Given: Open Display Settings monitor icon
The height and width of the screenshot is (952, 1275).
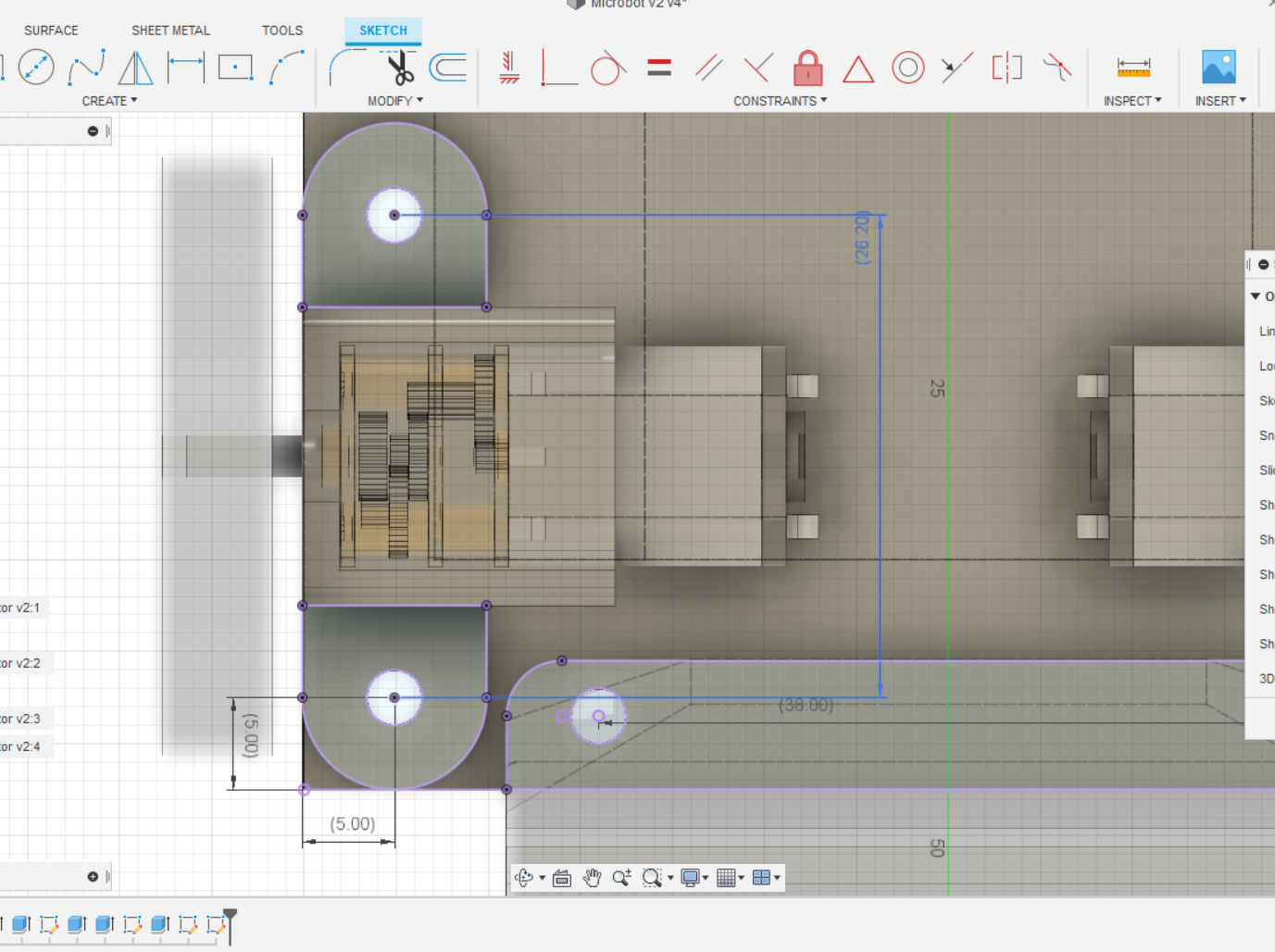Looking at the screenshot, I should 690,878.
